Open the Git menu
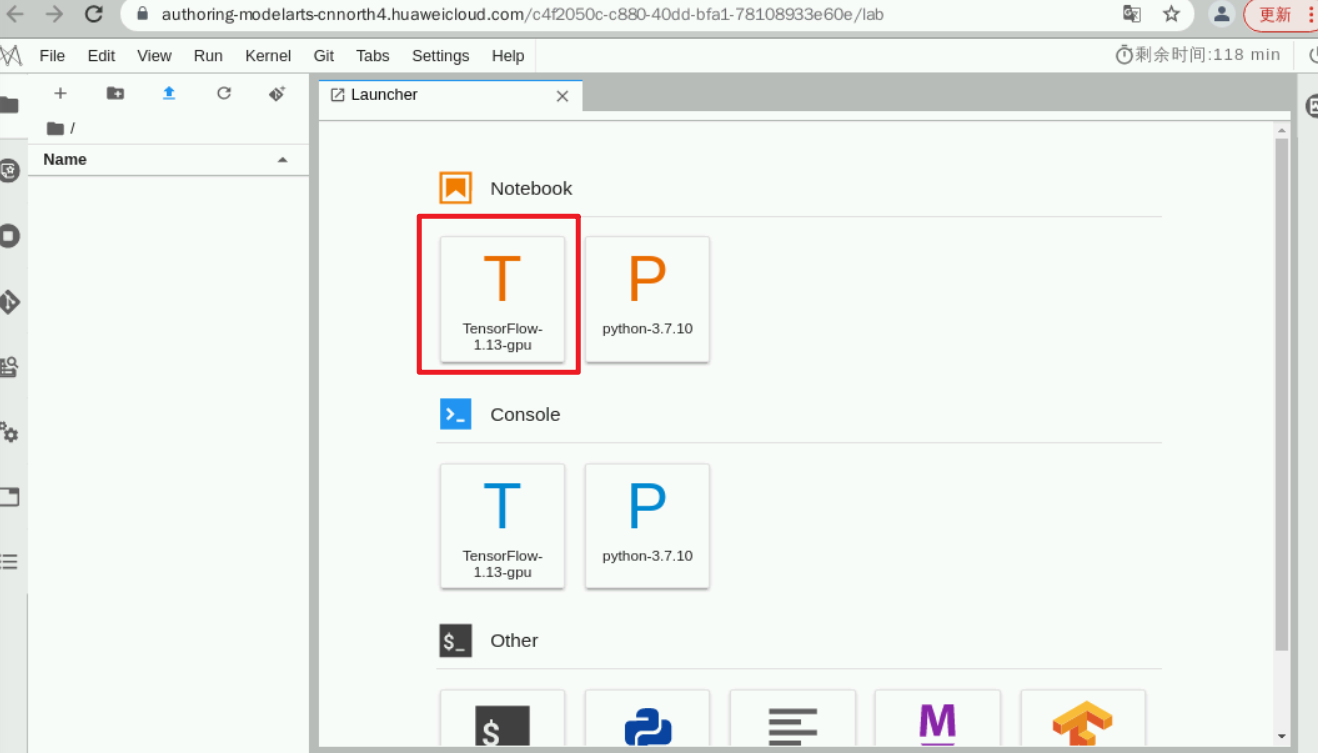The width and height of the screenshot is (1318, 753). point(324,56)
